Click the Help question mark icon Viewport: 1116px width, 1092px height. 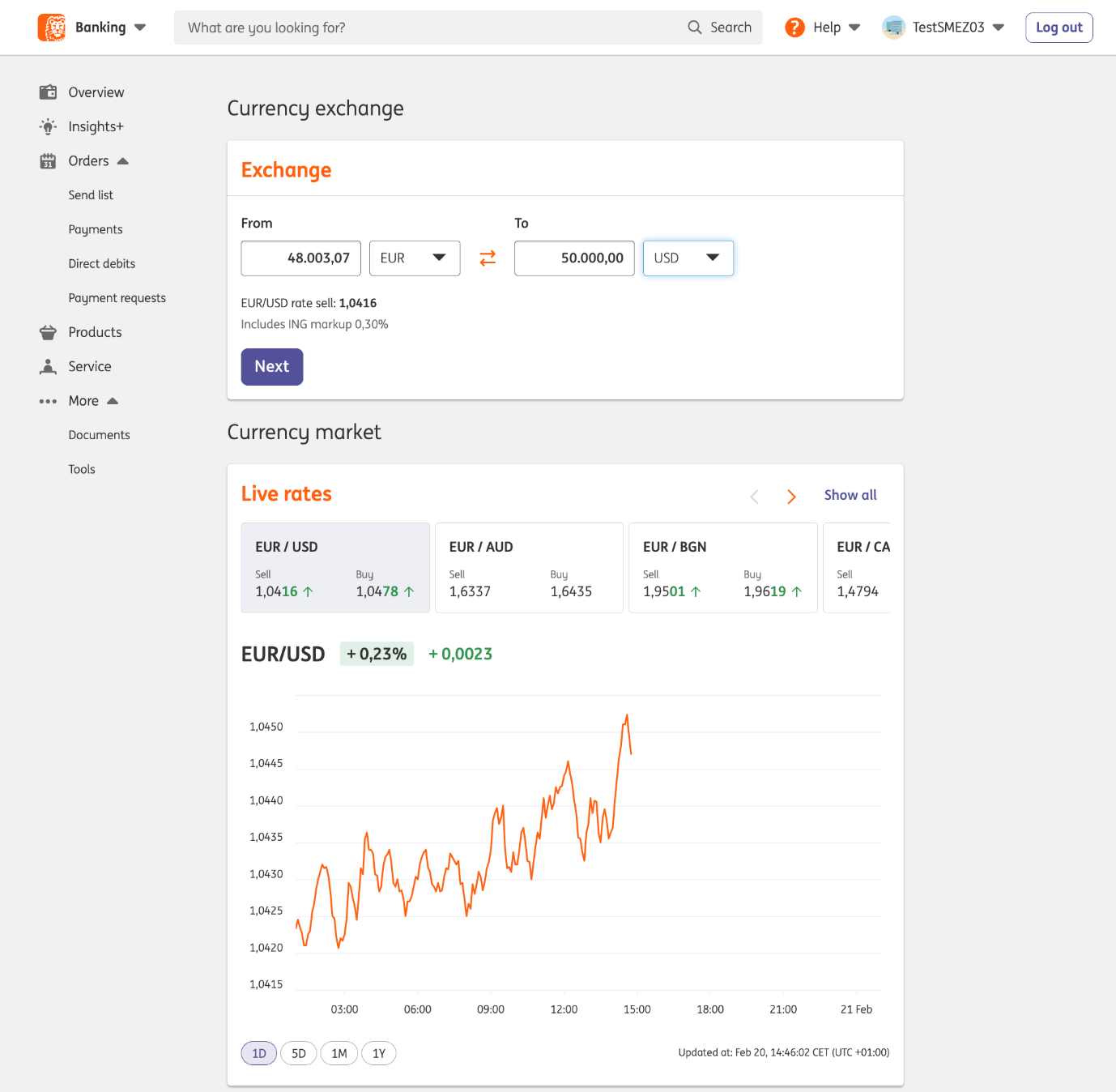tap(794, 28)
